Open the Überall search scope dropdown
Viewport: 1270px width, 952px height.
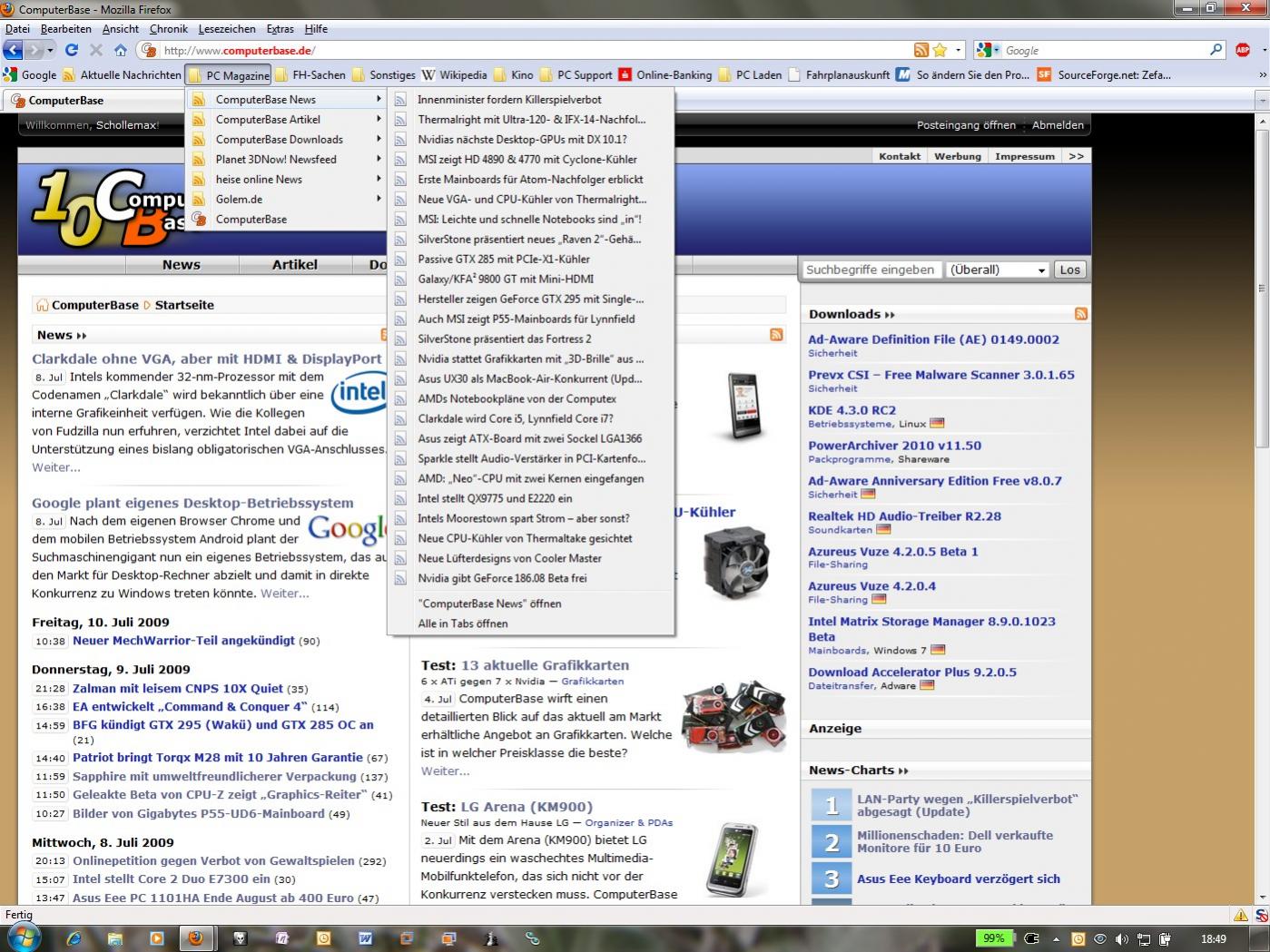(998, 270)
